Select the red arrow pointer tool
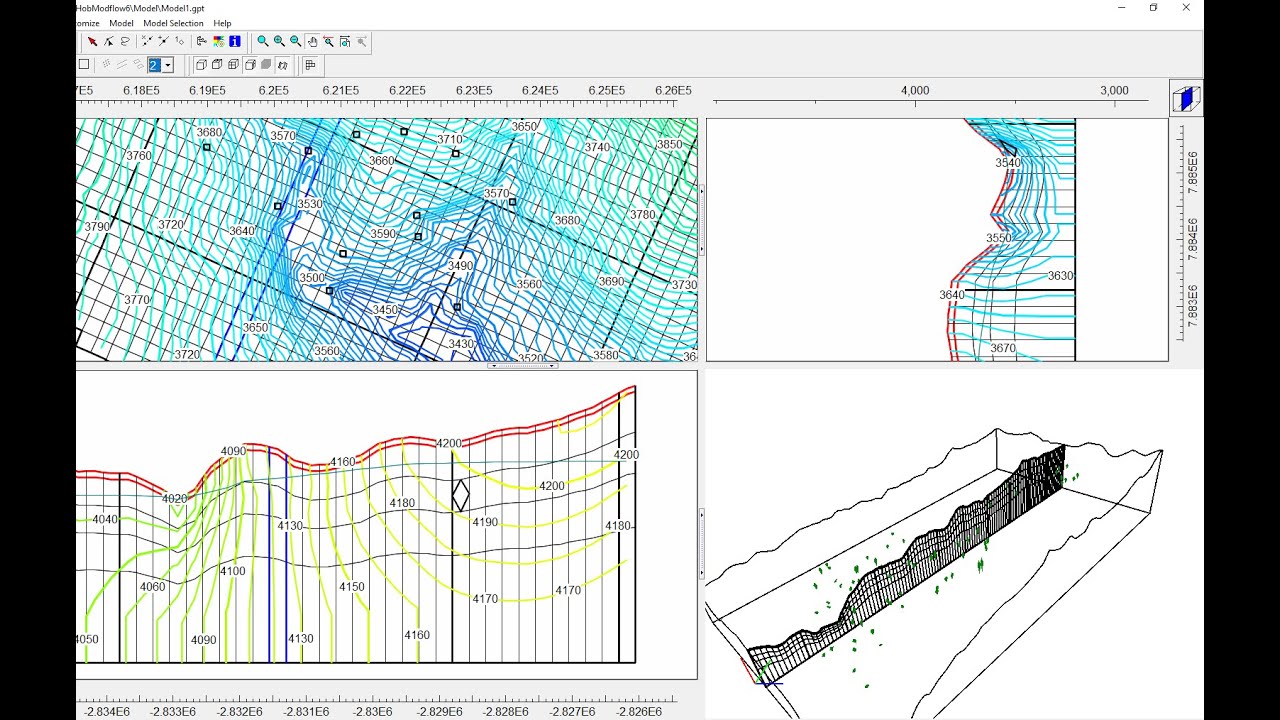 92,41
